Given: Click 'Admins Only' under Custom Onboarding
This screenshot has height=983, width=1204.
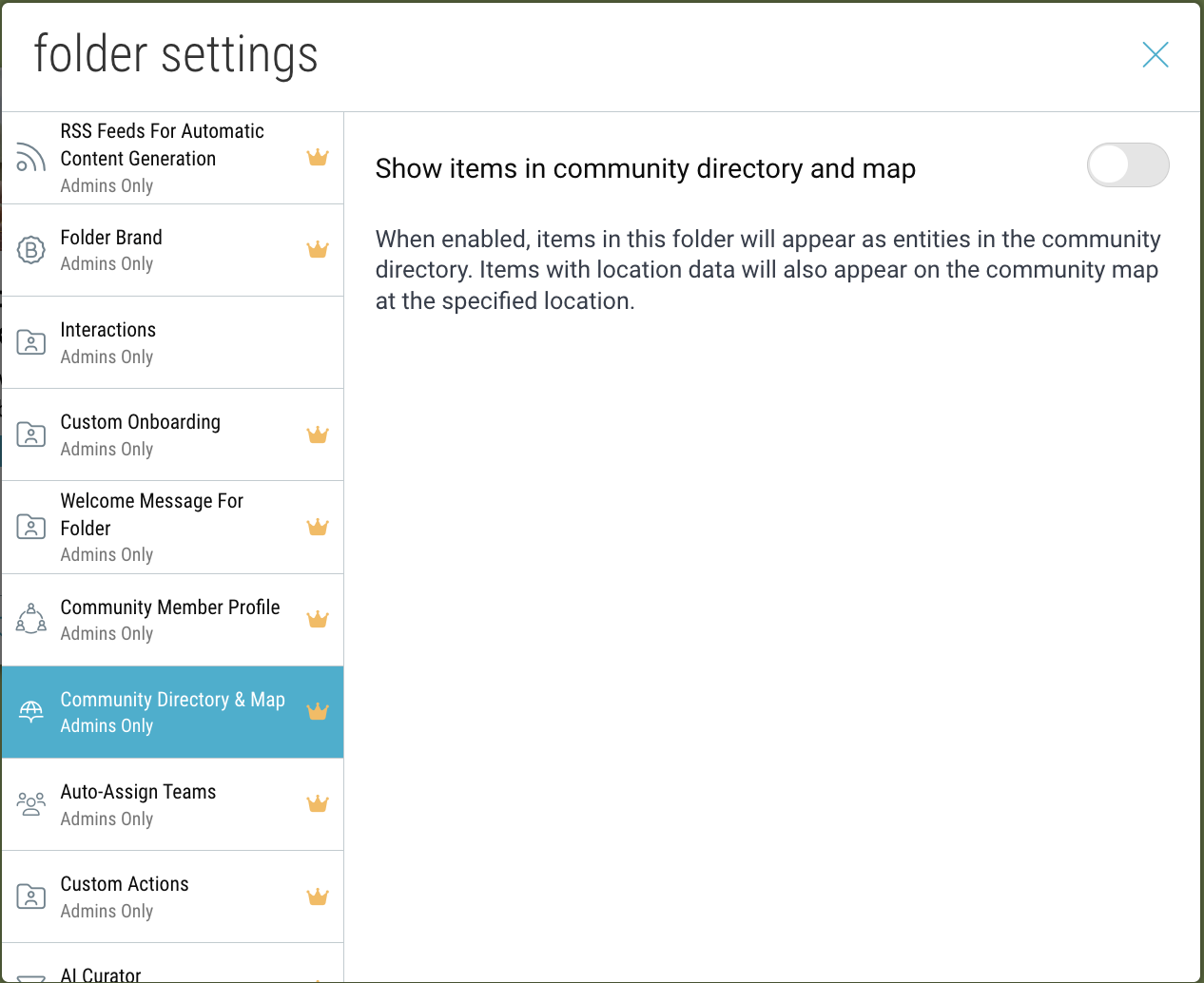Looking at the screenshot, I should 107,450.
